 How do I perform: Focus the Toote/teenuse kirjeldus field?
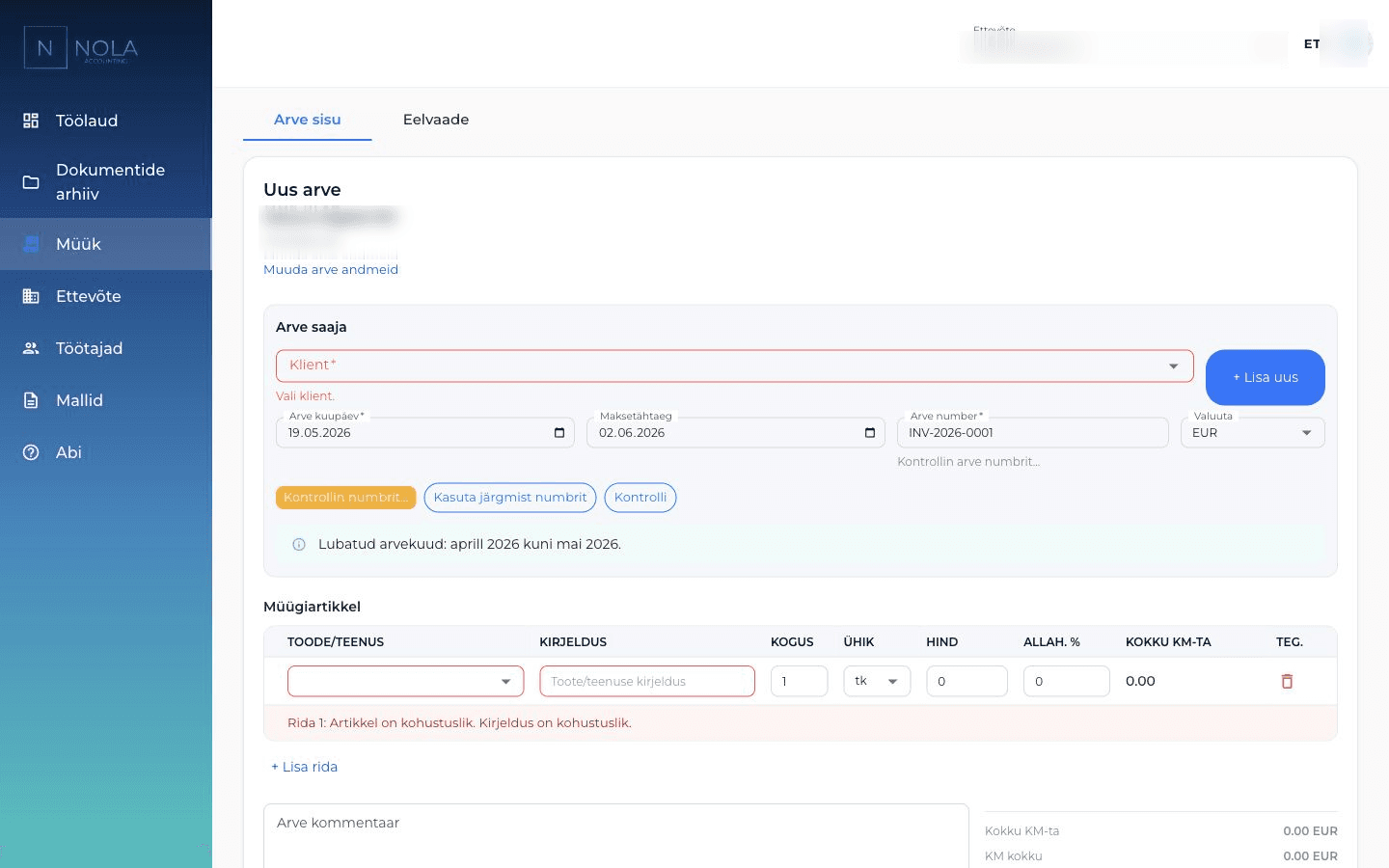coord(647,681)
